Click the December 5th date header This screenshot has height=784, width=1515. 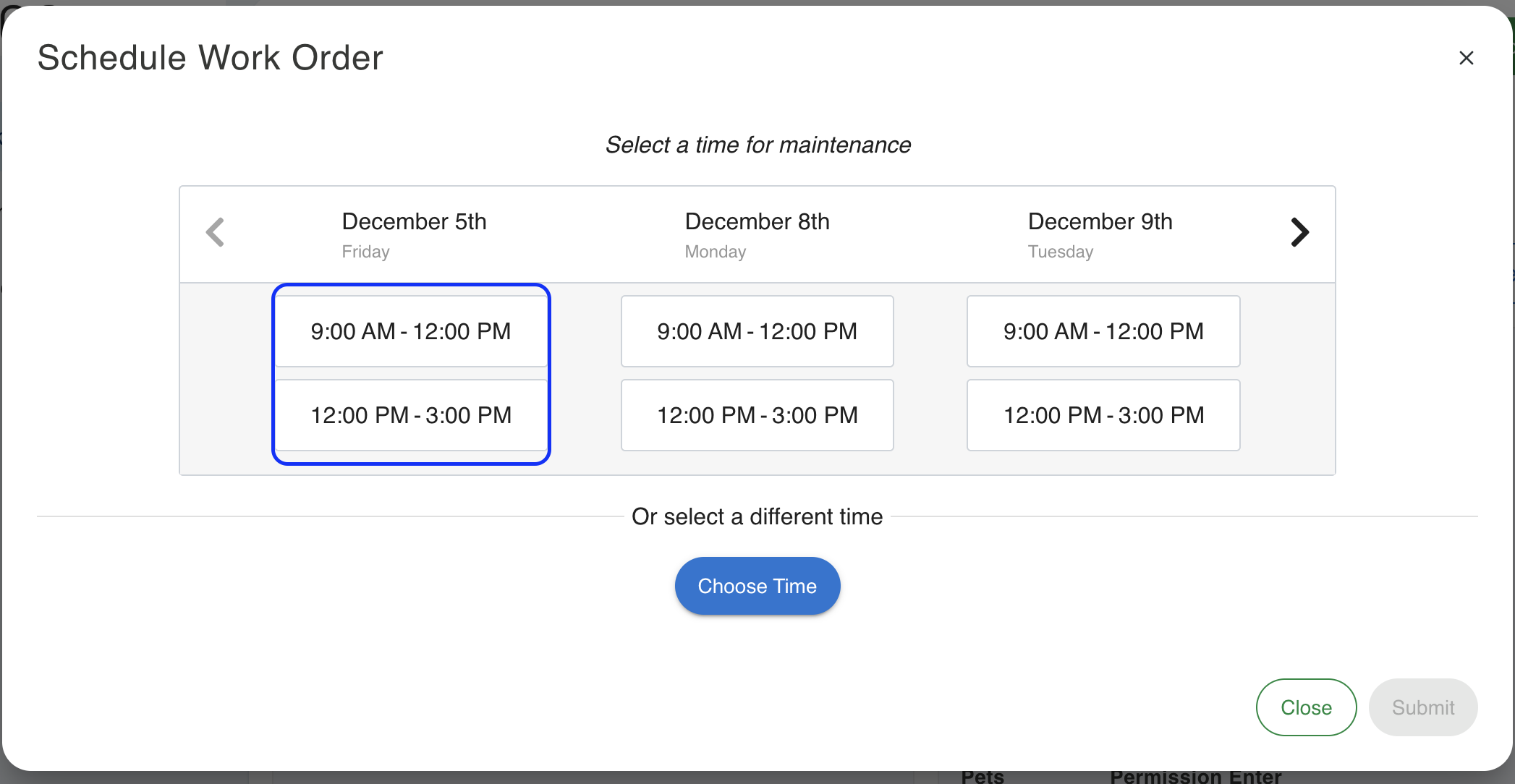(414, 221)
